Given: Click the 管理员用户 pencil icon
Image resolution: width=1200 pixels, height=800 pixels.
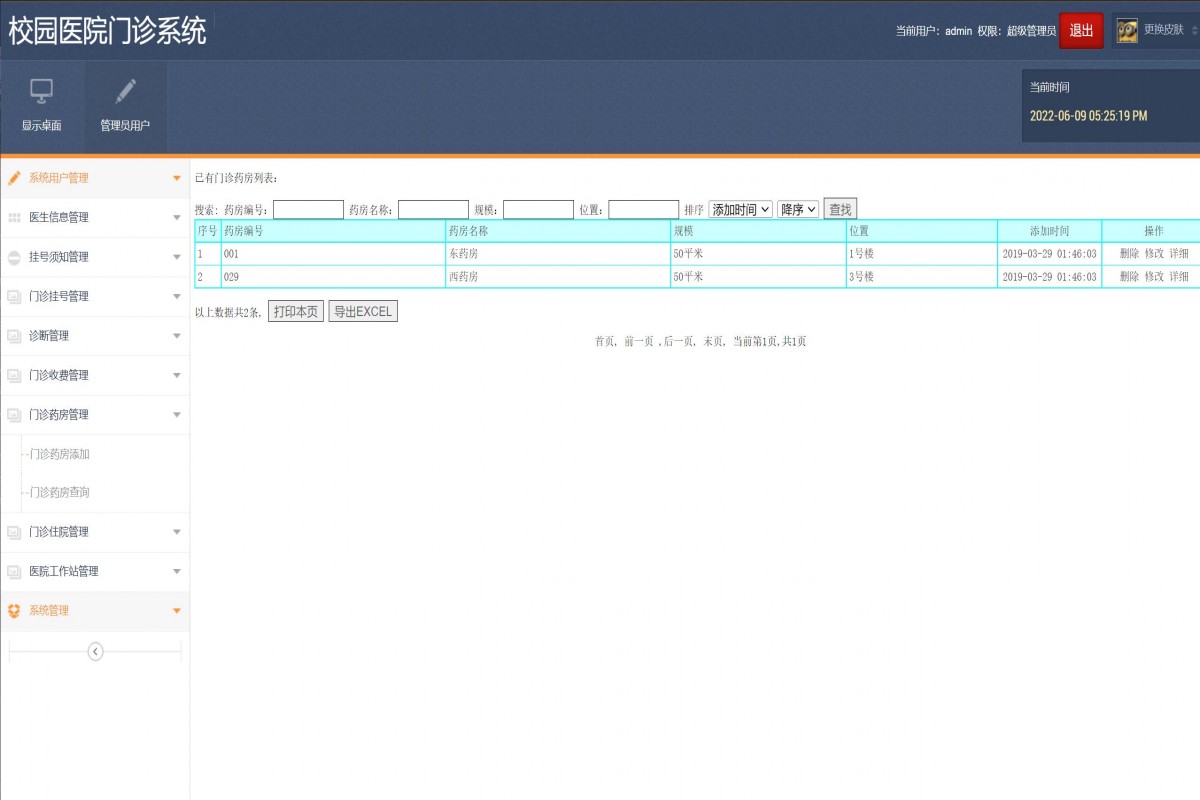Looking at the screenshot, I should [125, 91].
